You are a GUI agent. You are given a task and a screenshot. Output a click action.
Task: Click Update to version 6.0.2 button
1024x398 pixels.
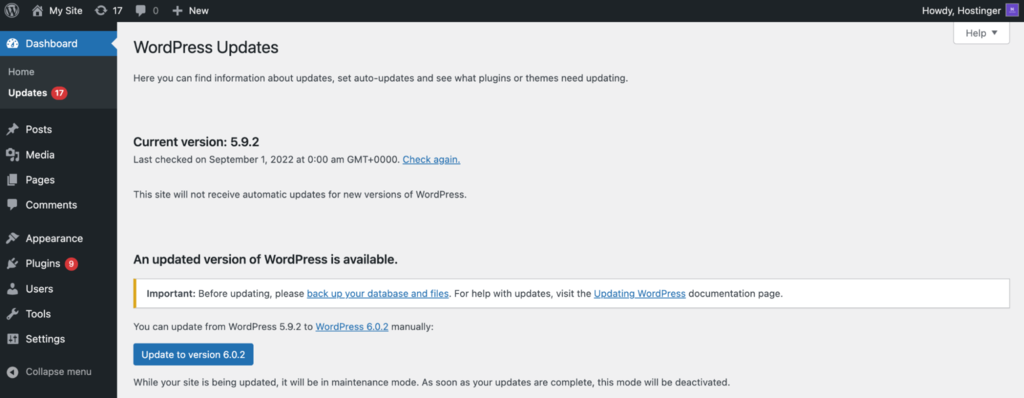pos(193,354)
